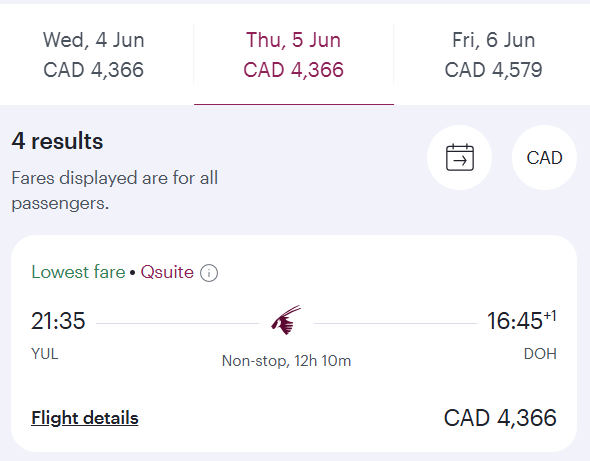Open the Flight details link
The width and height of the screenshot is (590, 461).
click(x=85, y=418)
